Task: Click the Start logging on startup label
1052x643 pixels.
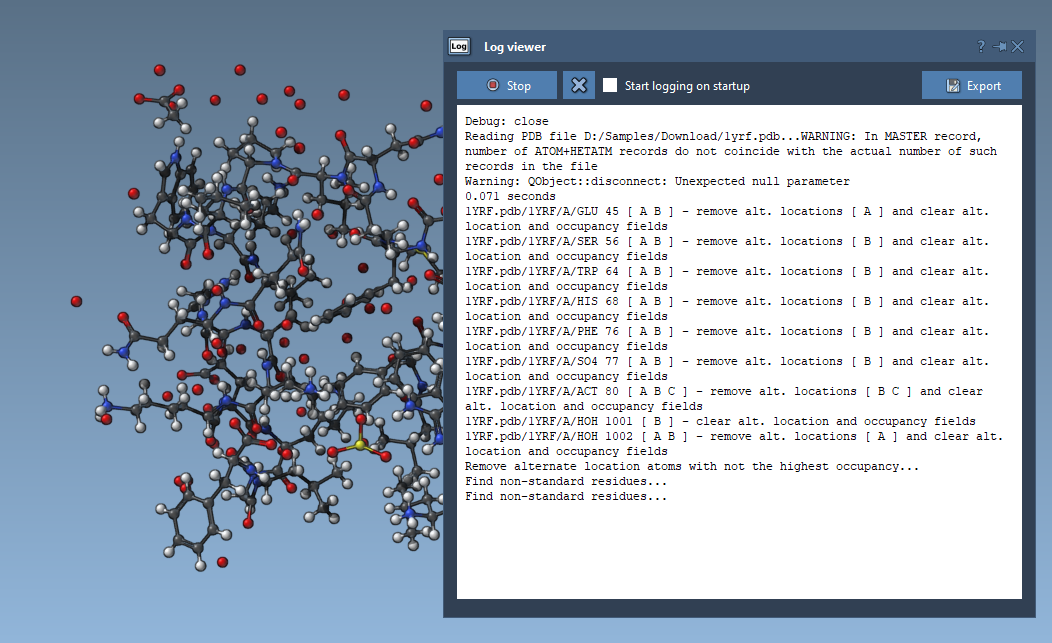Action: (x=687, y=86)
